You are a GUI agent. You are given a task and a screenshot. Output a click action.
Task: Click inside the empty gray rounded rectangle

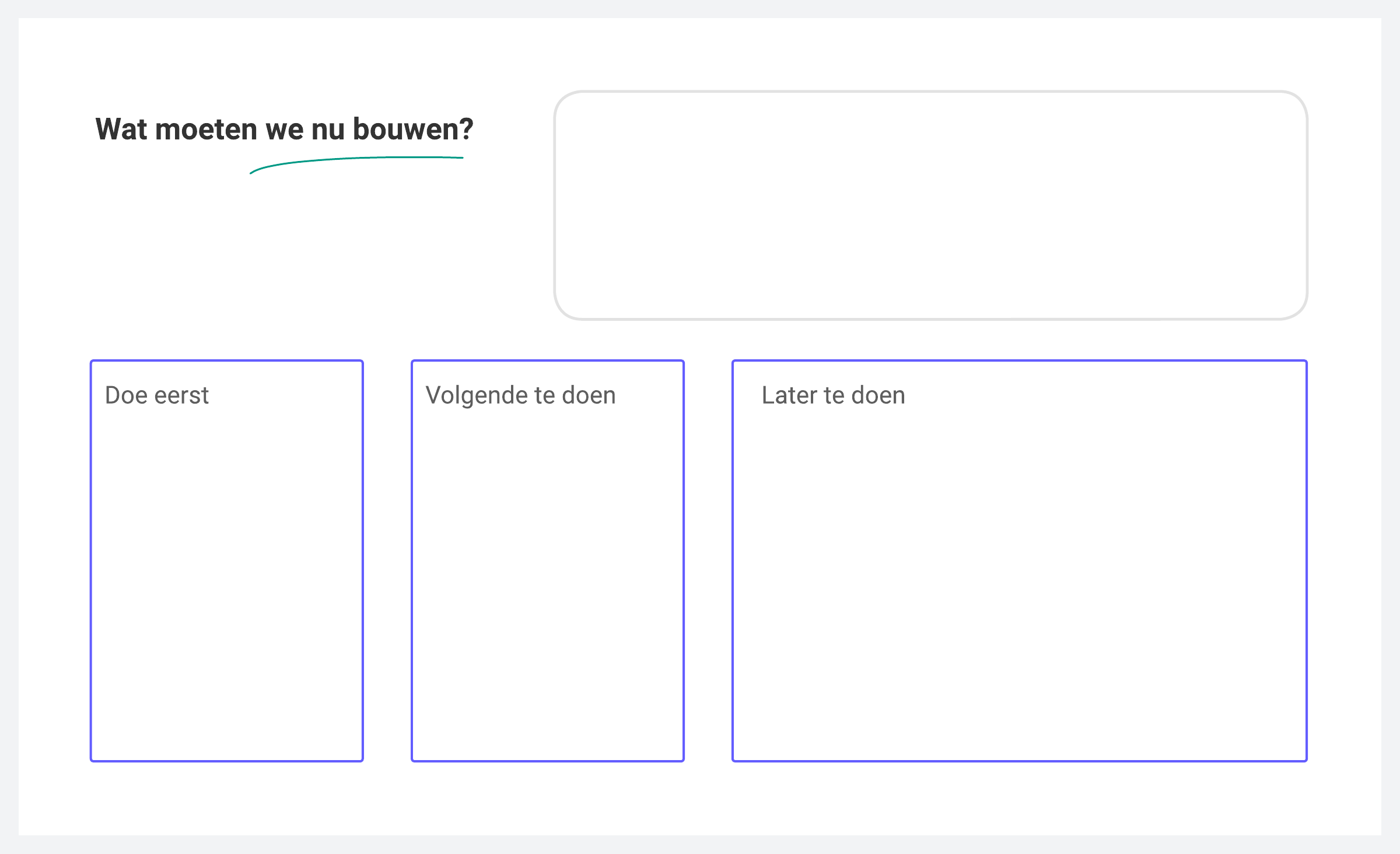click(x=930, y=205)
